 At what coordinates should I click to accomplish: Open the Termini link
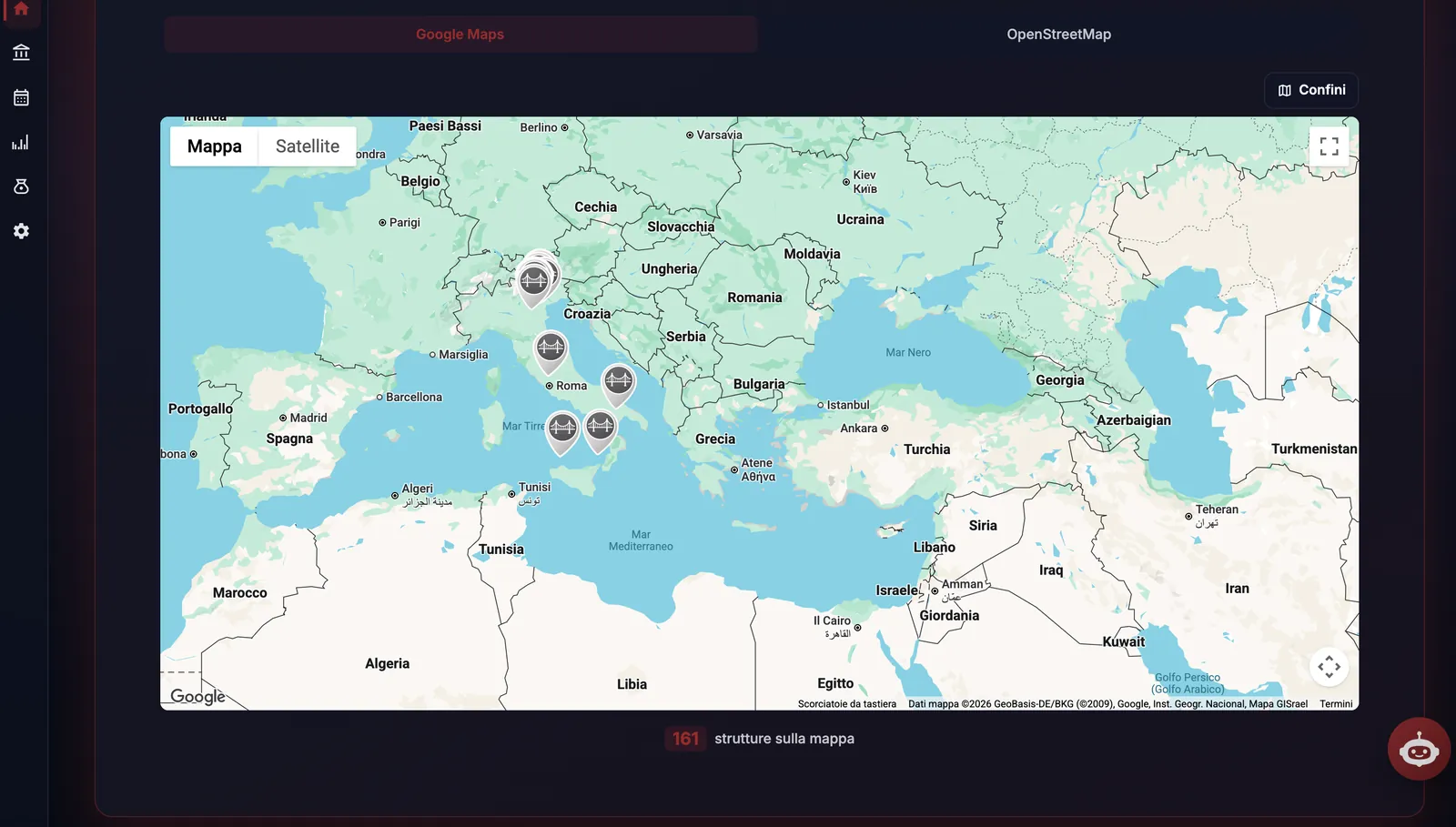coord(1336,704)
